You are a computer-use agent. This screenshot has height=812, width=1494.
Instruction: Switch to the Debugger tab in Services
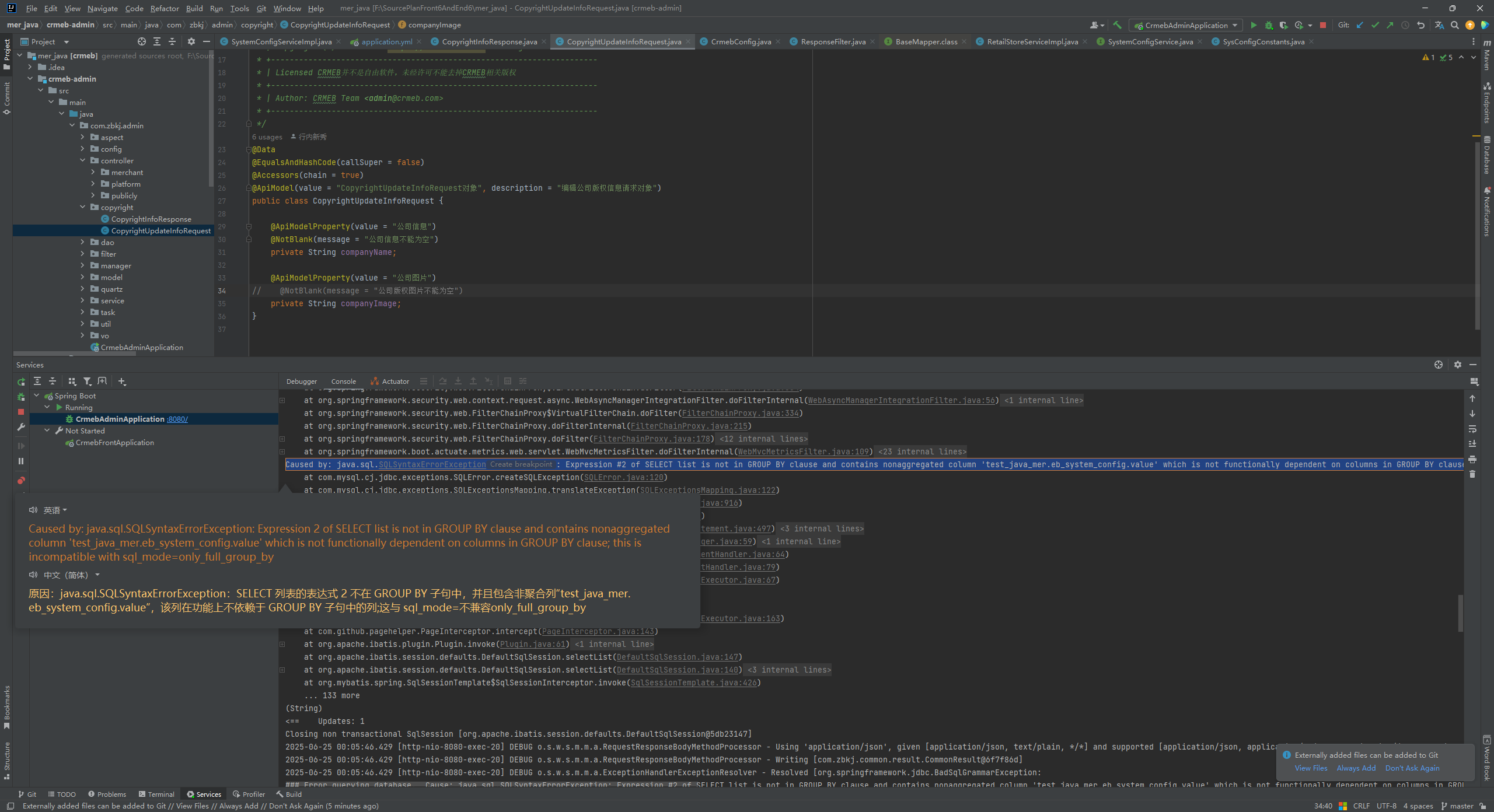(302, 381)
